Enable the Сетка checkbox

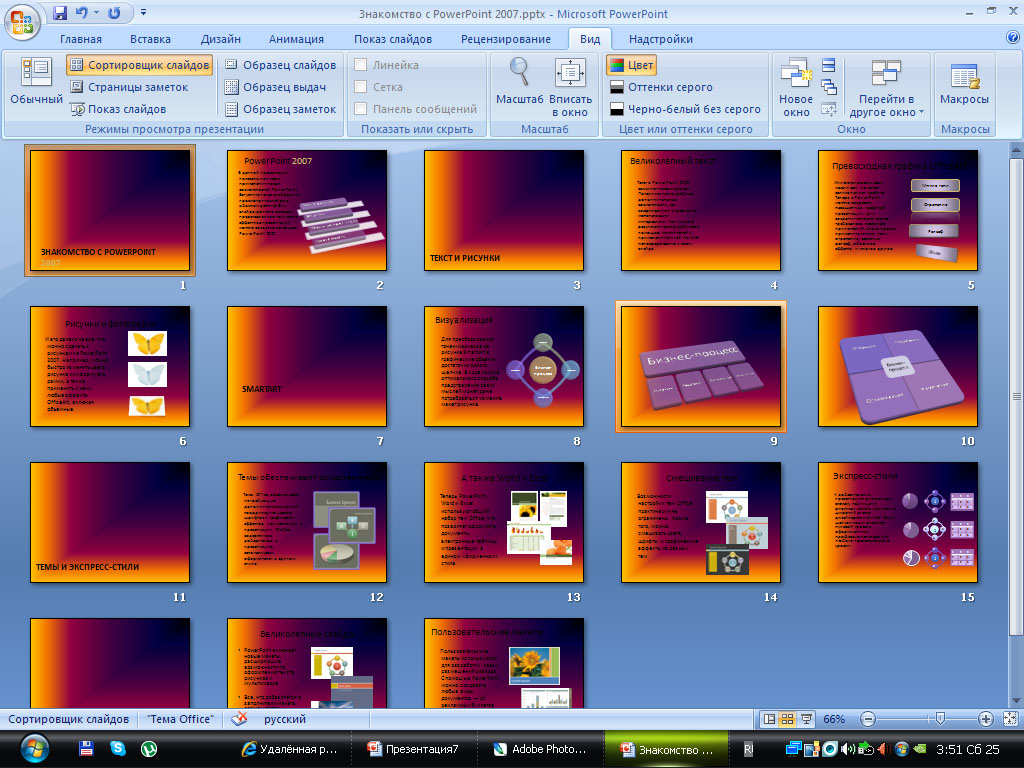(x=362, y=87)
